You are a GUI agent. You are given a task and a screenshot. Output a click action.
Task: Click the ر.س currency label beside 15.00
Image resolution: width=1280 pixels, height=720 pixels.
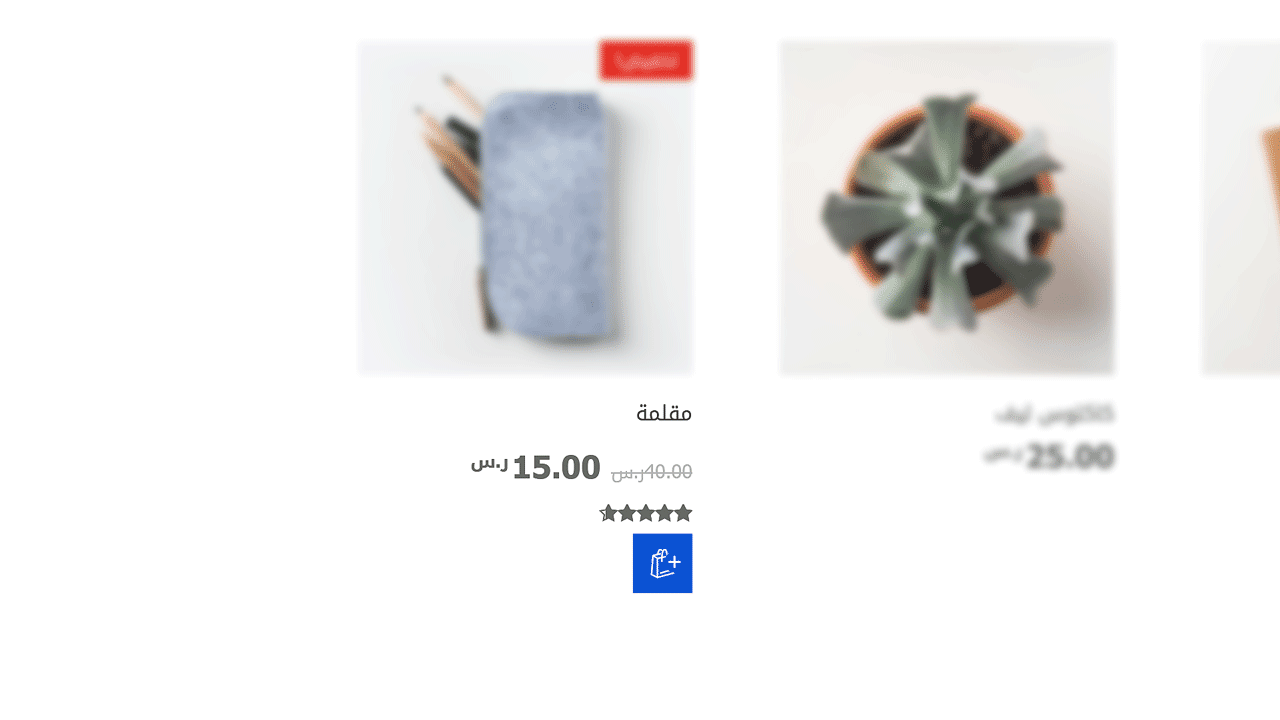490,463
